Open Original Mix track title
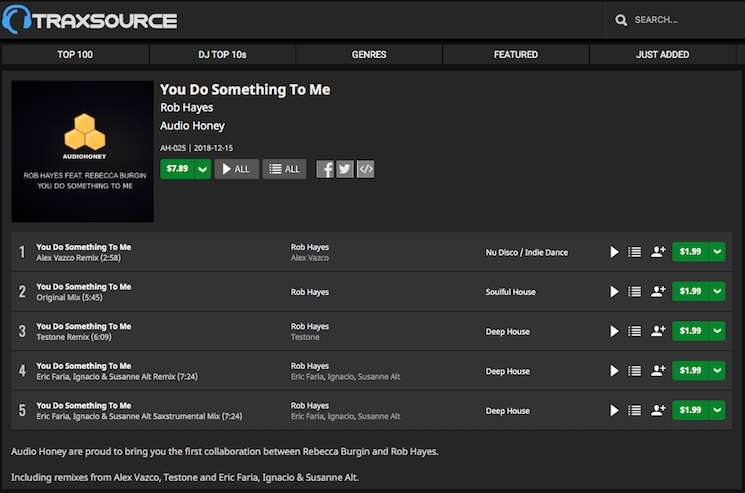Viewport: 745px width, 493px height. tap(84, 287)
